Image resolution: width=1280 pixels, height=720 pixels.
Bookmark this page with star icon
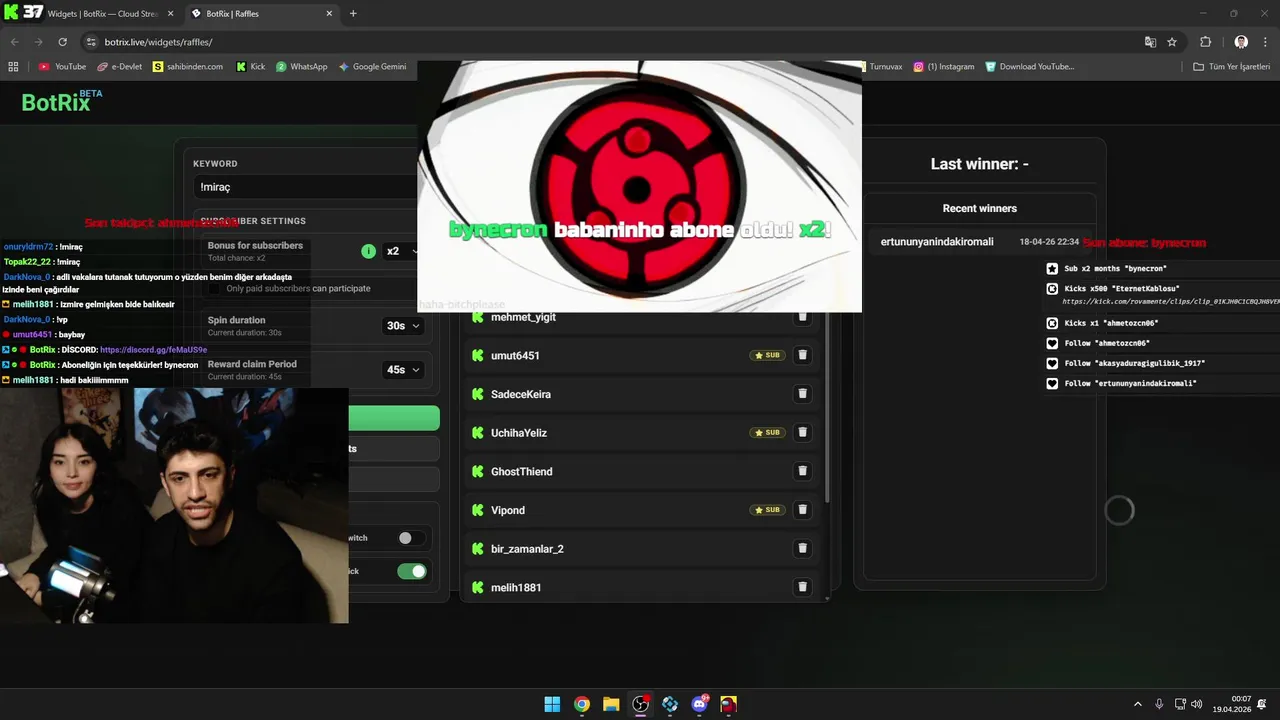click(x=1172, y=42)
